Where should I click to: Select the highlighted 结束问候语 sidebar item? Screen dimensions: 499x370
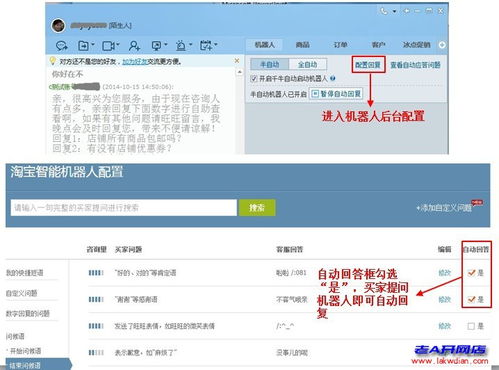pos(38,364)
